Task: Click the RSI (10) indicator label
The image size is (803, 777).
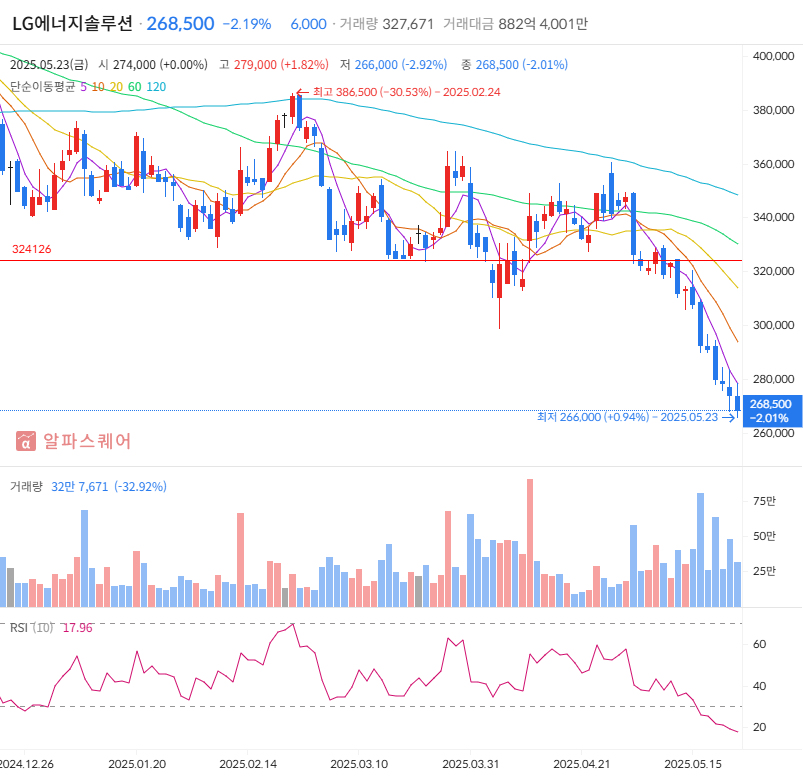Action: click(x=31, y=628)
